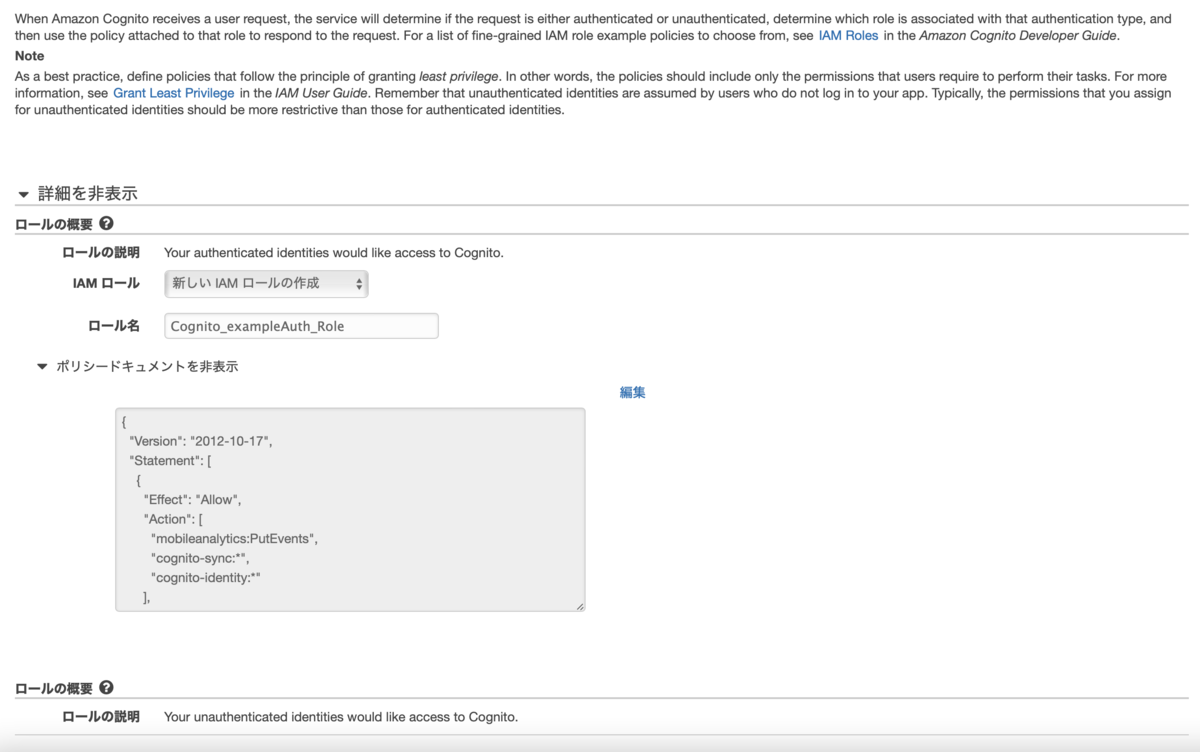The width and height of the screenshot is (1200, 752).
Task: Open the Grant Least Privilege link
Action: tap(174, 93)
